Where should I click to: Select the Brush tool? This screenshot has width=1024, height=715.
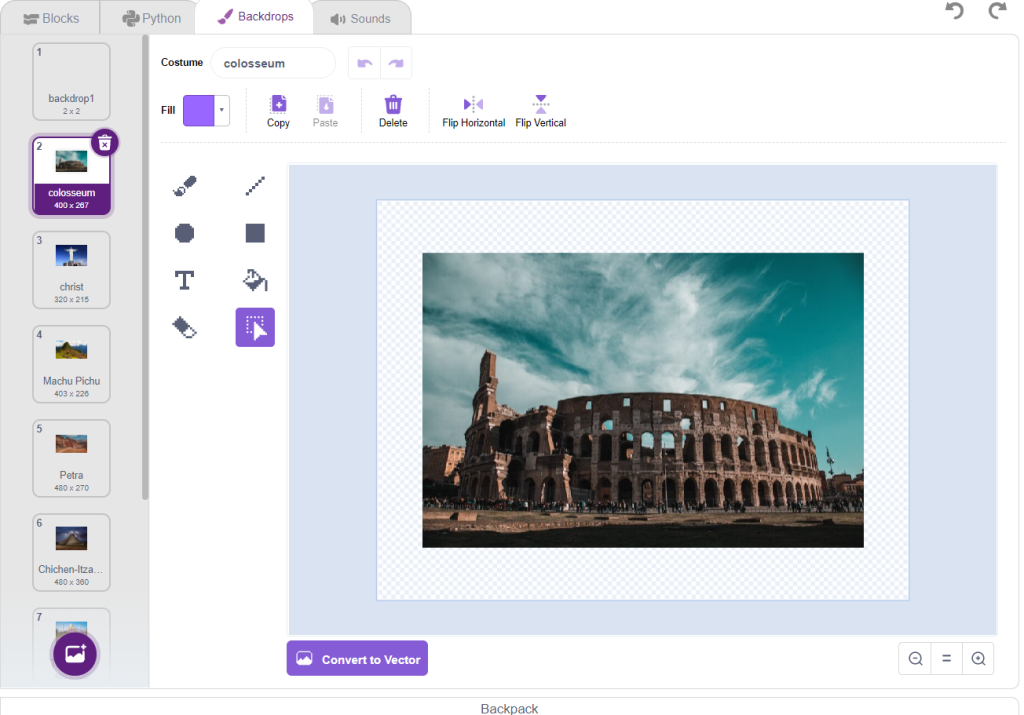pos(185,186)
